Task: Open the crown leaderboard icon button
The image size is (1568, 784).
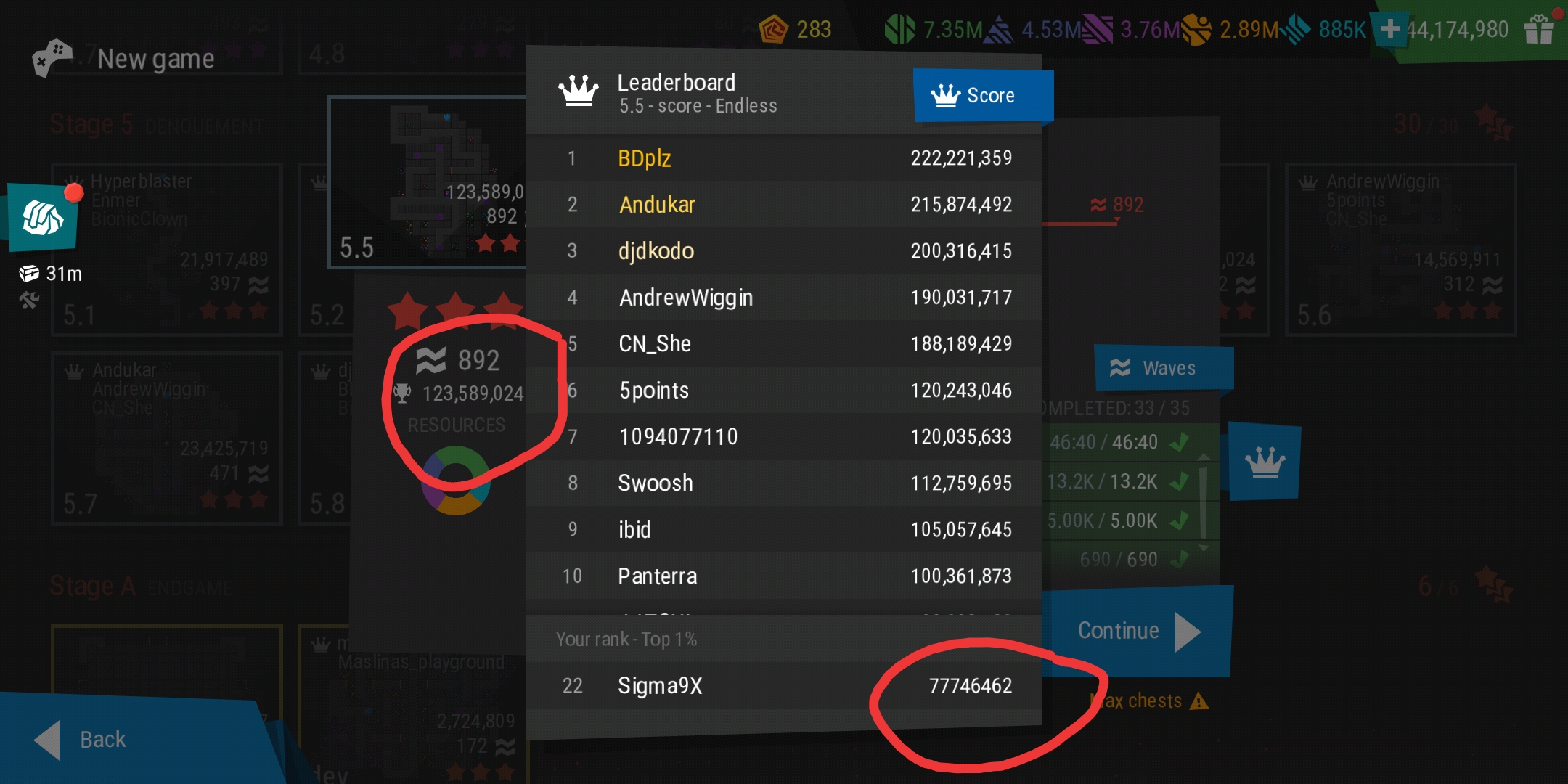Action: tap(1265, 462)
